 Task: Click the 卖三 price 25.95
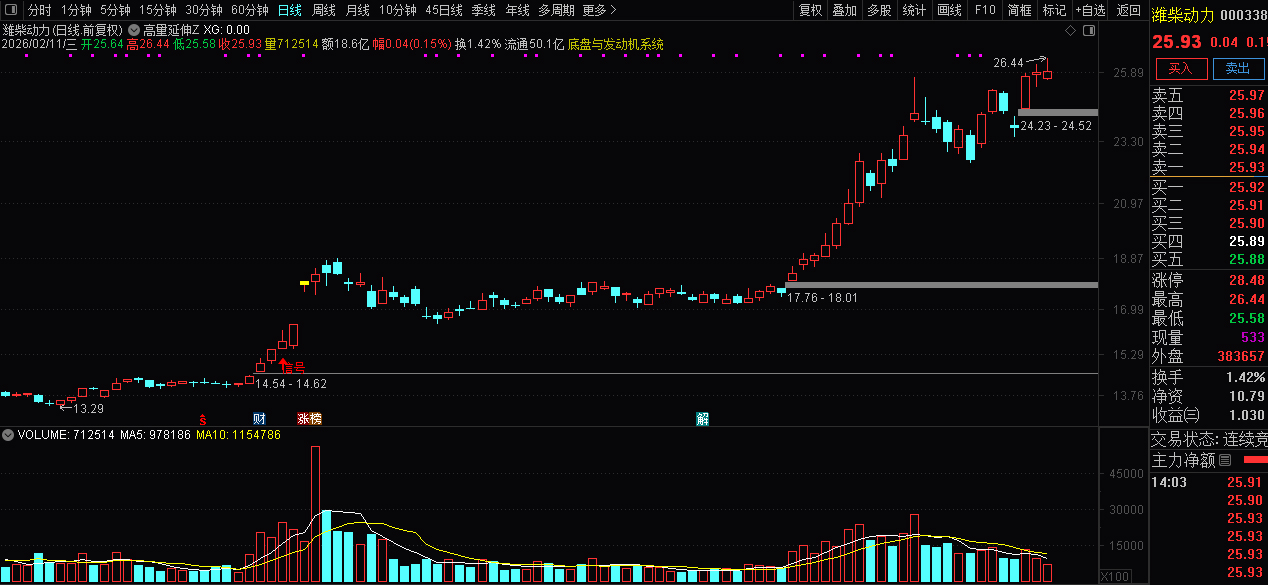(1247, 132)
